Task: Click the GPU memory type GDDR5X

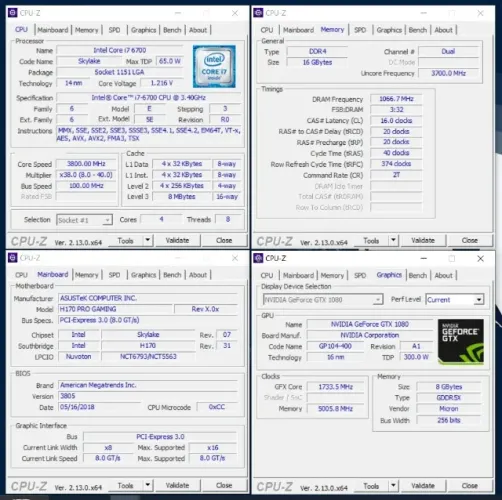Action: click(x=449, y=398)
